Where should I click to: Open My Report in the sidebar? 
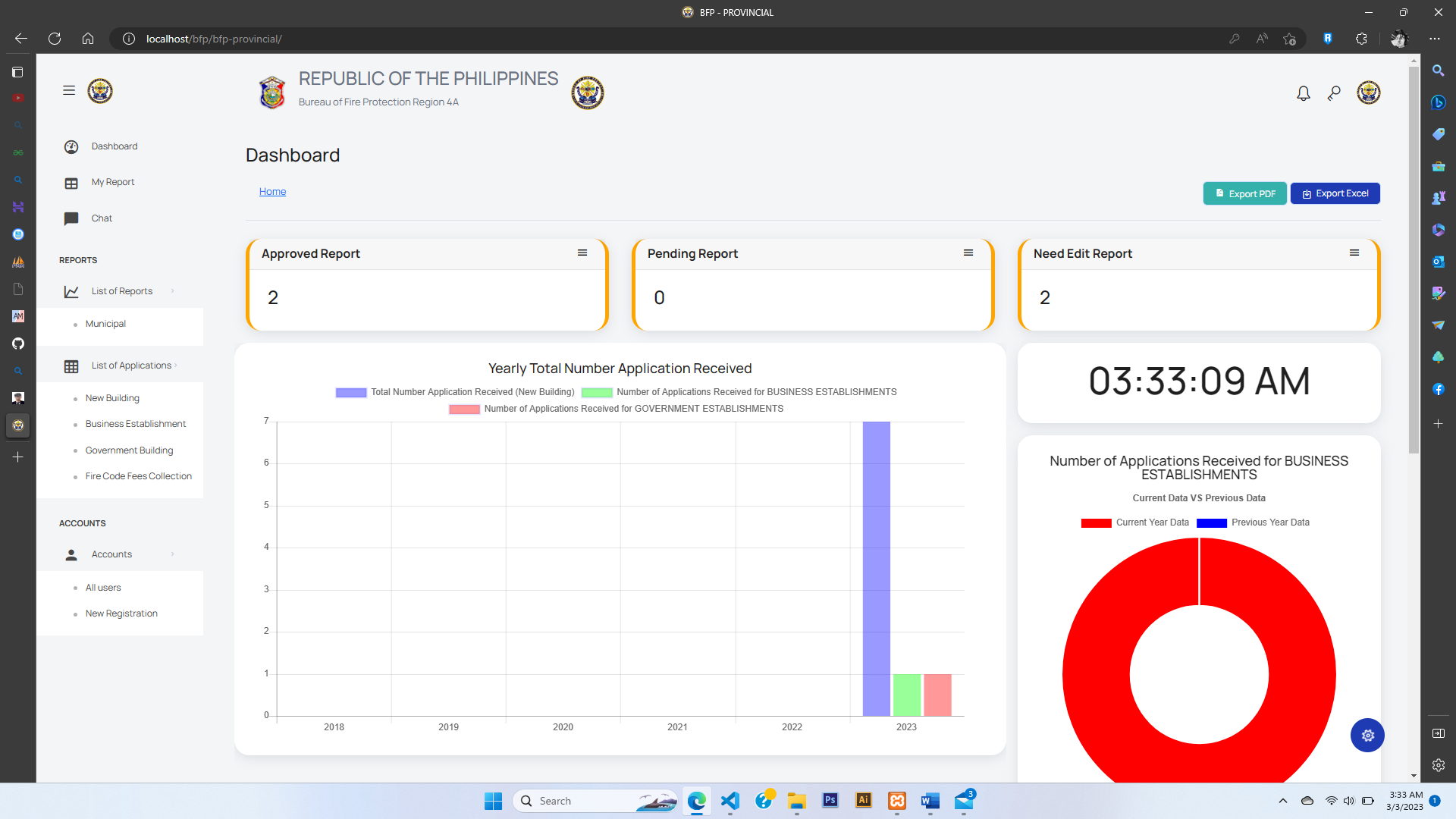click(112, 182)
